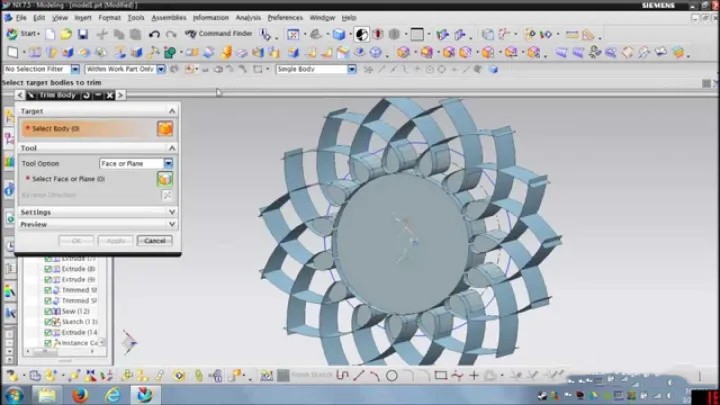This screenshot has width=720, height=405.
Task: Click the Apply button in Trim Body
Action: (115, 241)
